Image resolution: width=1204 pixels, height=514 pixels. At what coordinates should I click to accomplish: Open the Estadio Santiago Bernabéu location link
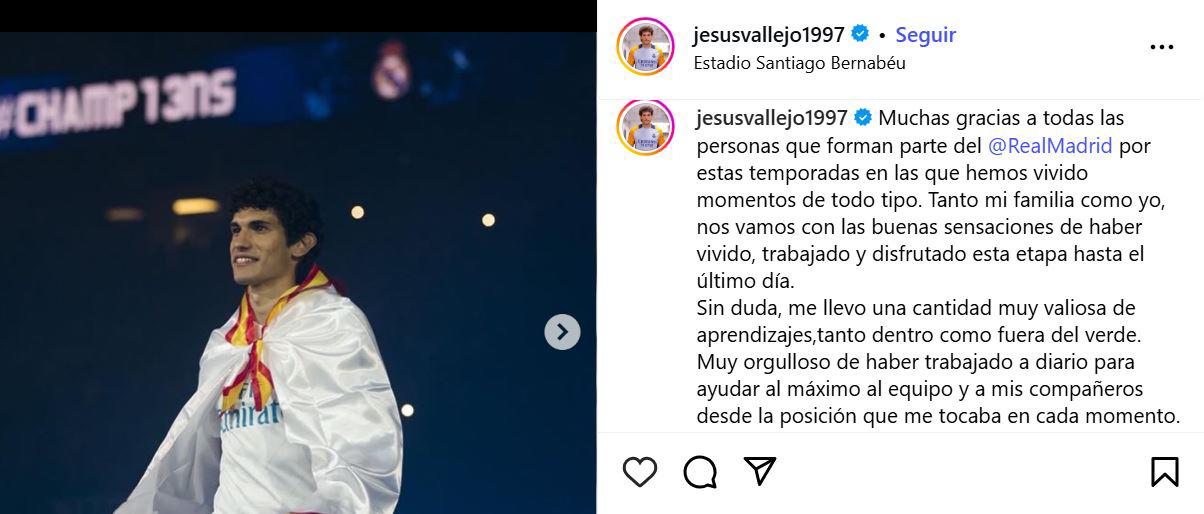(x=799, y=63)
